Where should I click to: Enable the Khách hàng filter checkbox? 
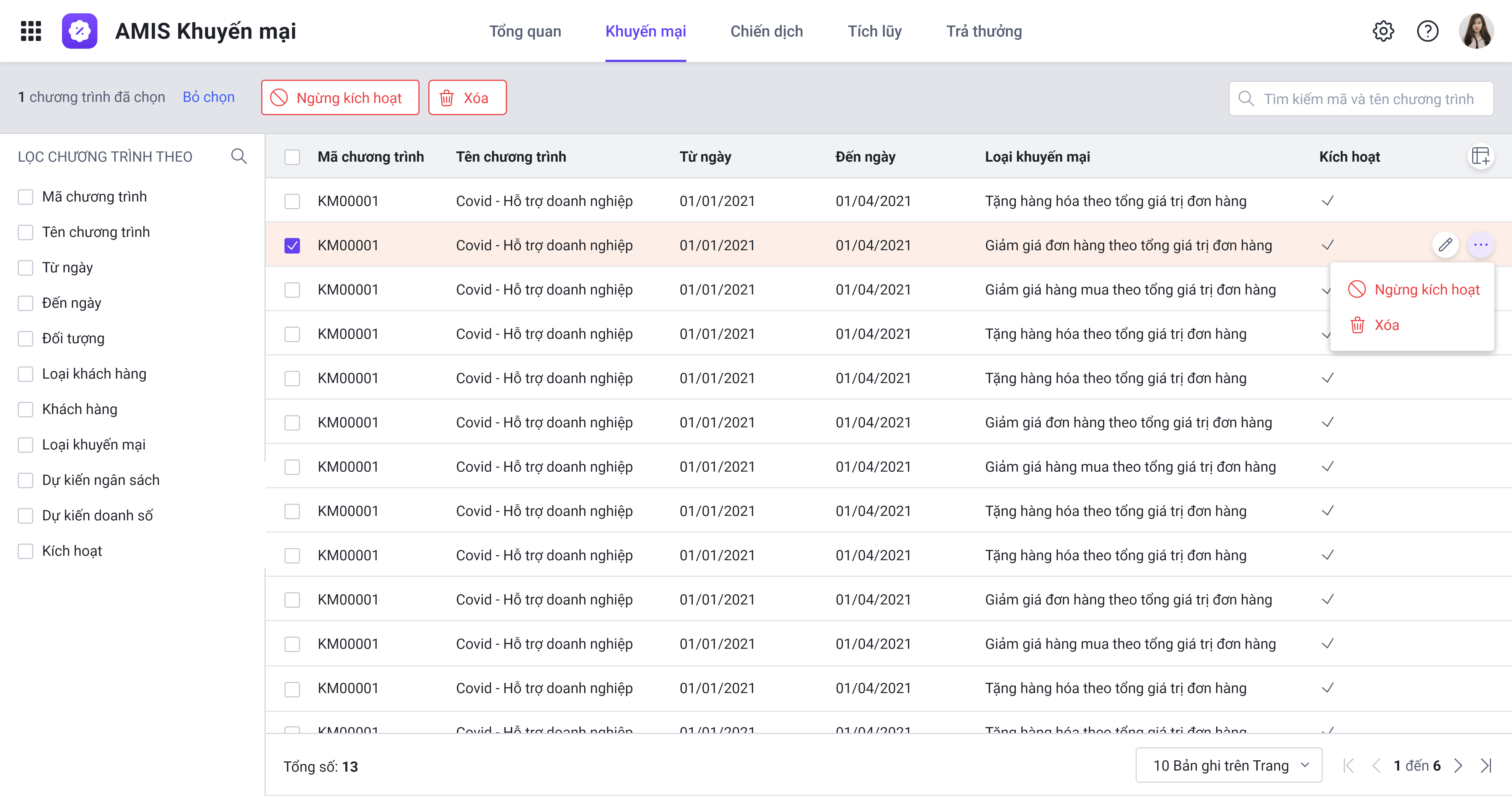(25, 409)
